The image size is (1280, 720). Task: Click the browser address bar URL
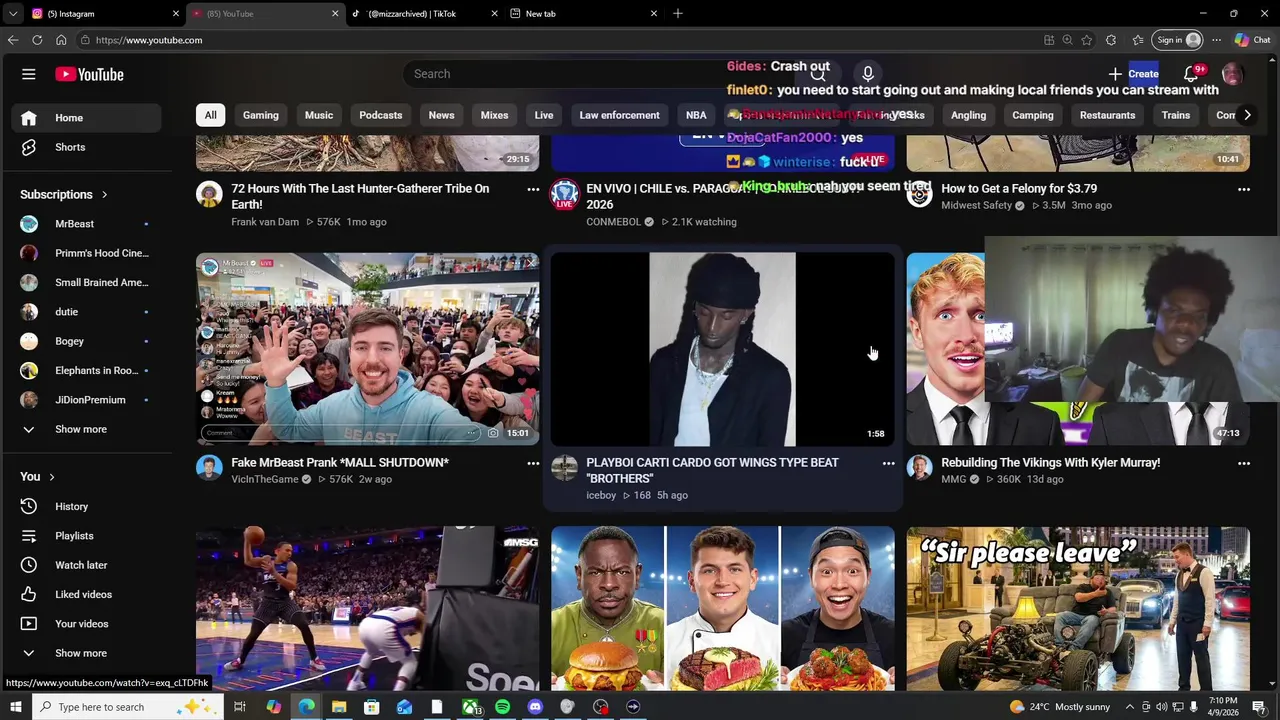coord(149,40)
